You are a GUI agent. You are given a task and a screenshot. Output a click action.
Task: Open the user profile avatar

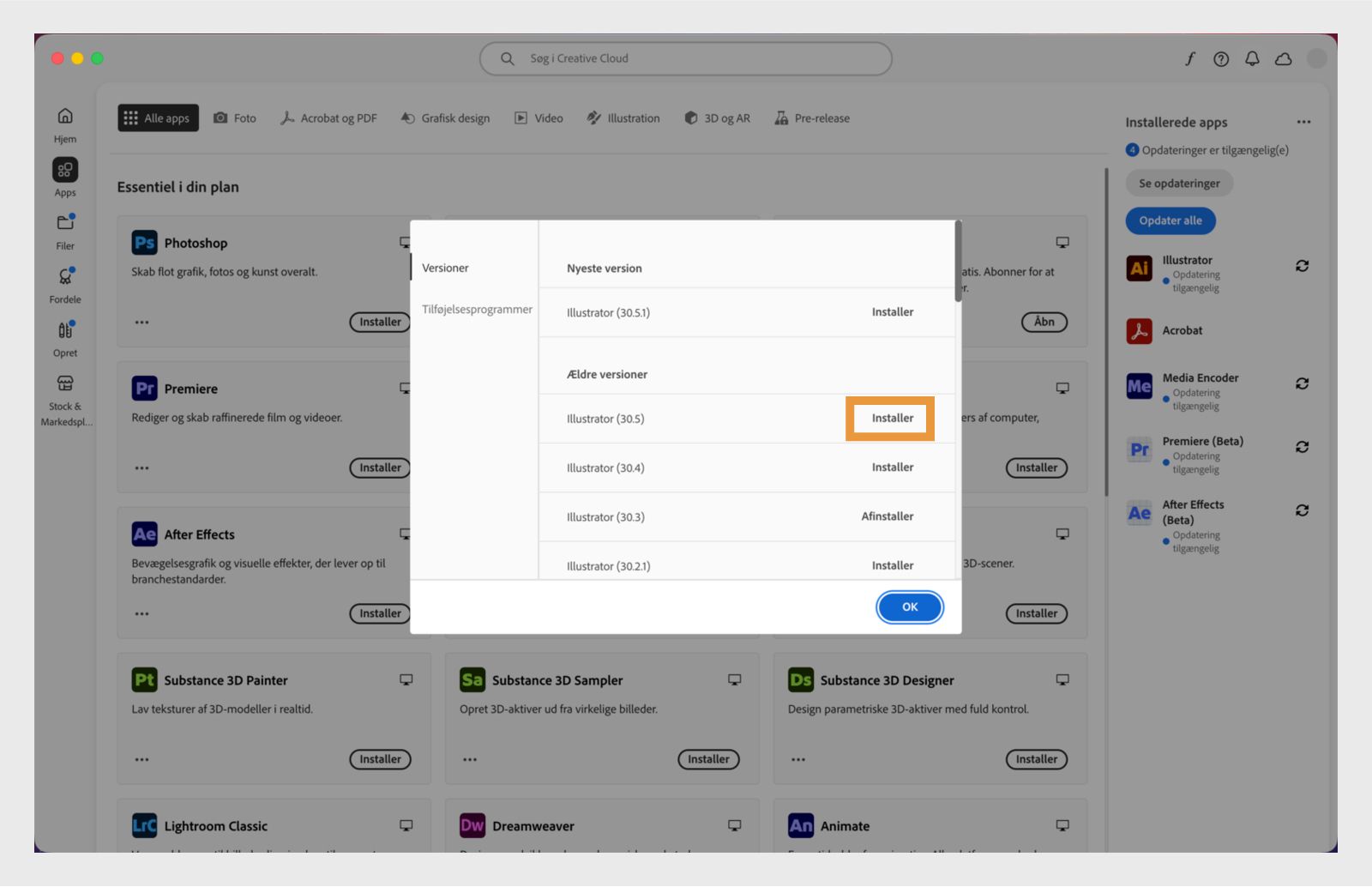1316,58
